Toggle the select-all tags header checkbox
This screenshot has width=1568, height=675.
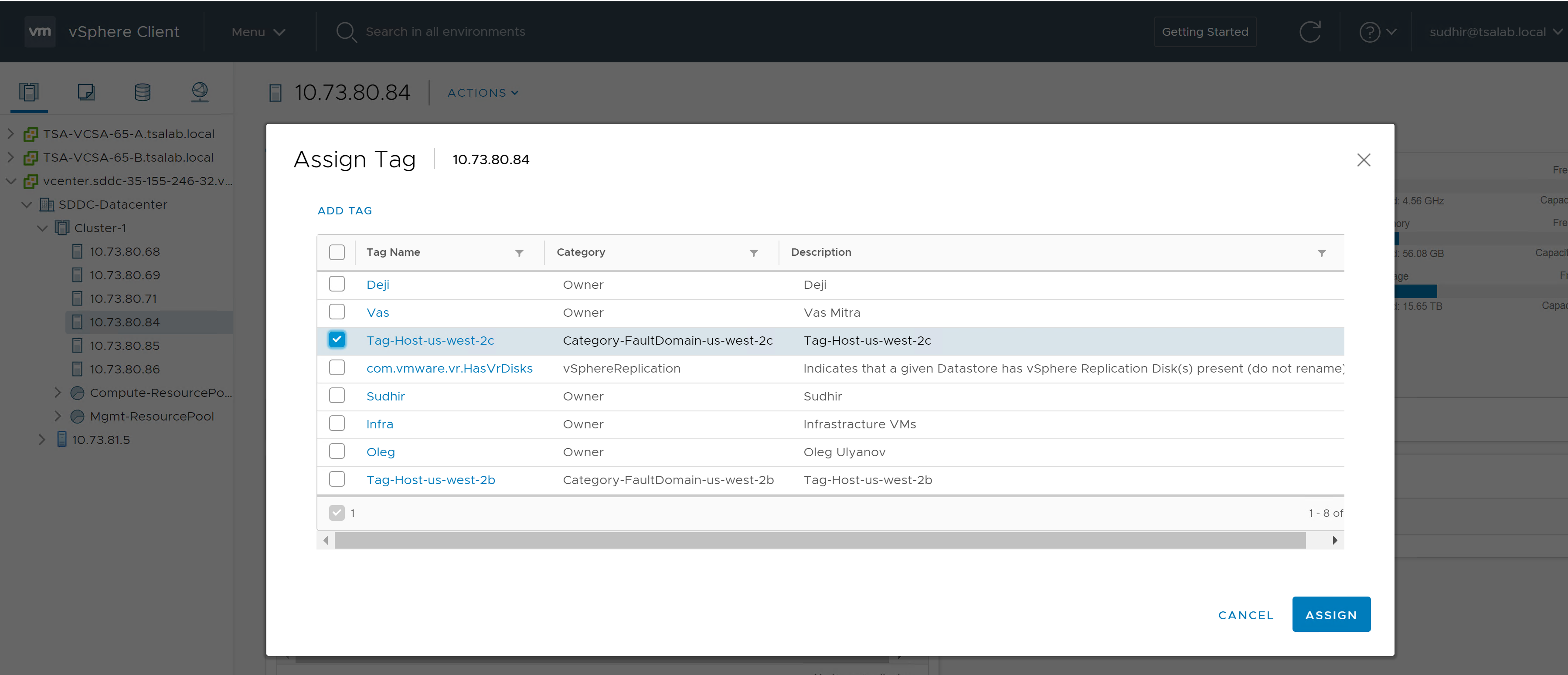pos(337,252)
